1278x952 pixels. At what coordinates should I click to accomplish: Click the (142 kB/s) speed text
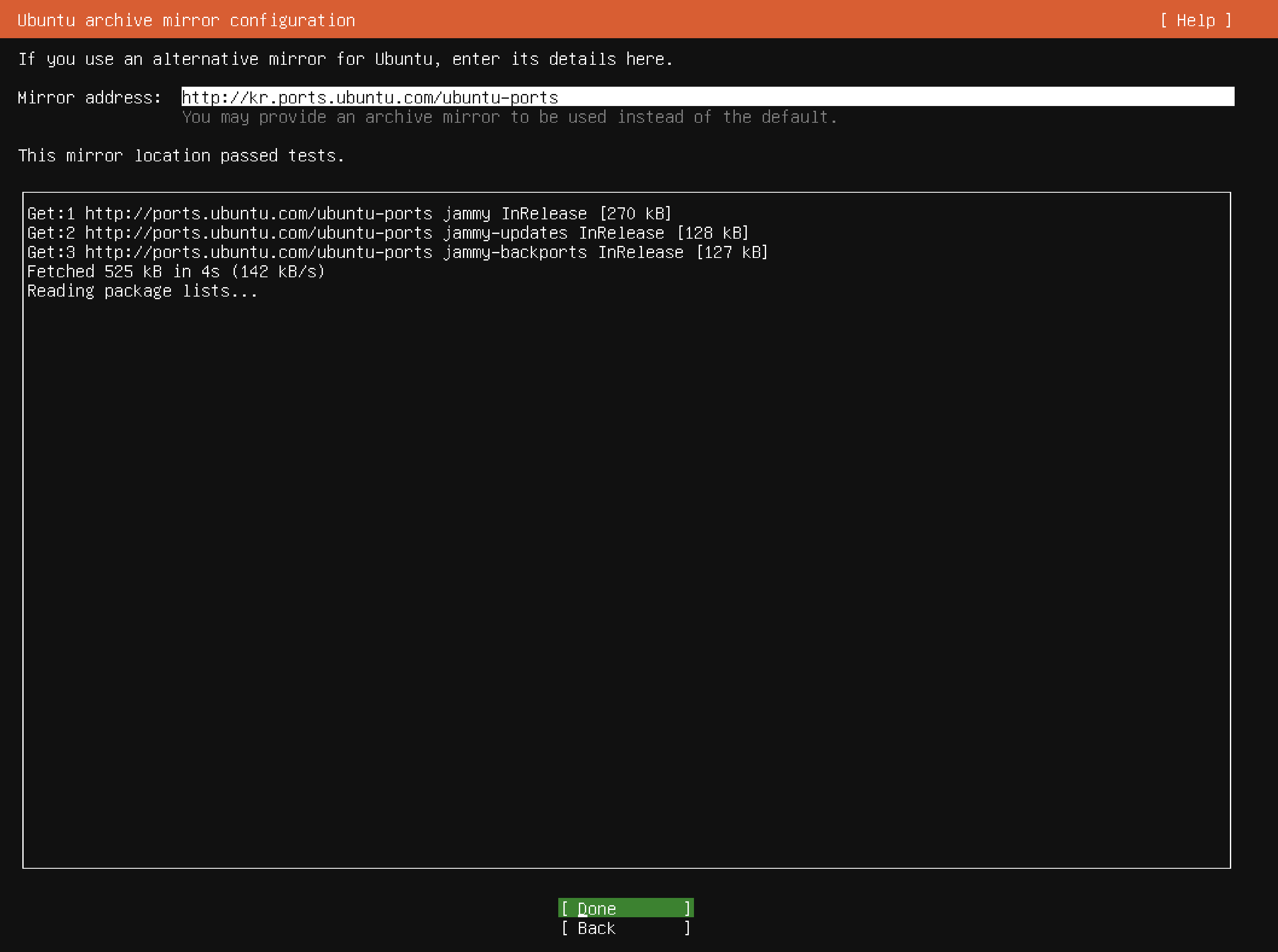(278, 271)
